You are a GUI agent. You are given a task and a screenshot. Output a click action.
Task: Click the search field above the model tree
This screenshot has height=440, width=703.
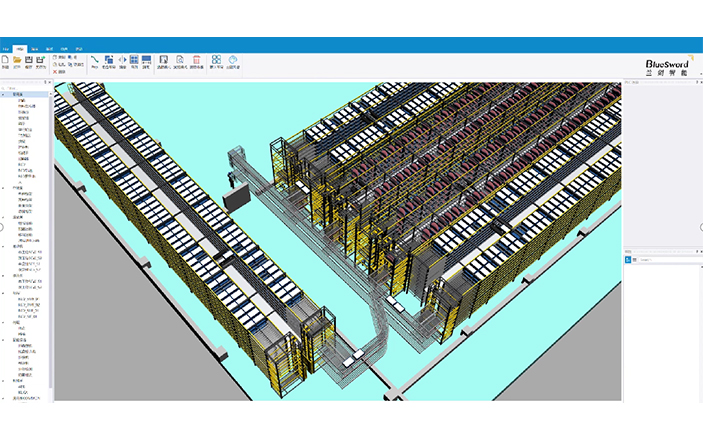[24, 86]
